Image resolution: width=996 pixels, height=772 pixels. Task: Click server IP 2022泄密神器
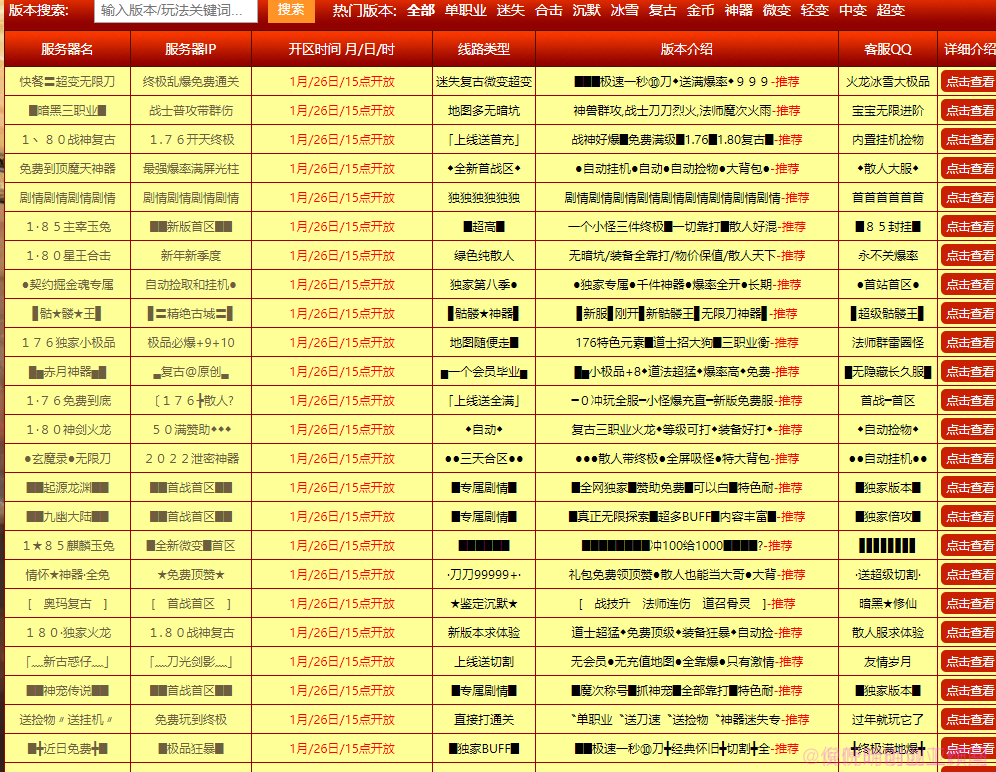click(x=191, y=459)
